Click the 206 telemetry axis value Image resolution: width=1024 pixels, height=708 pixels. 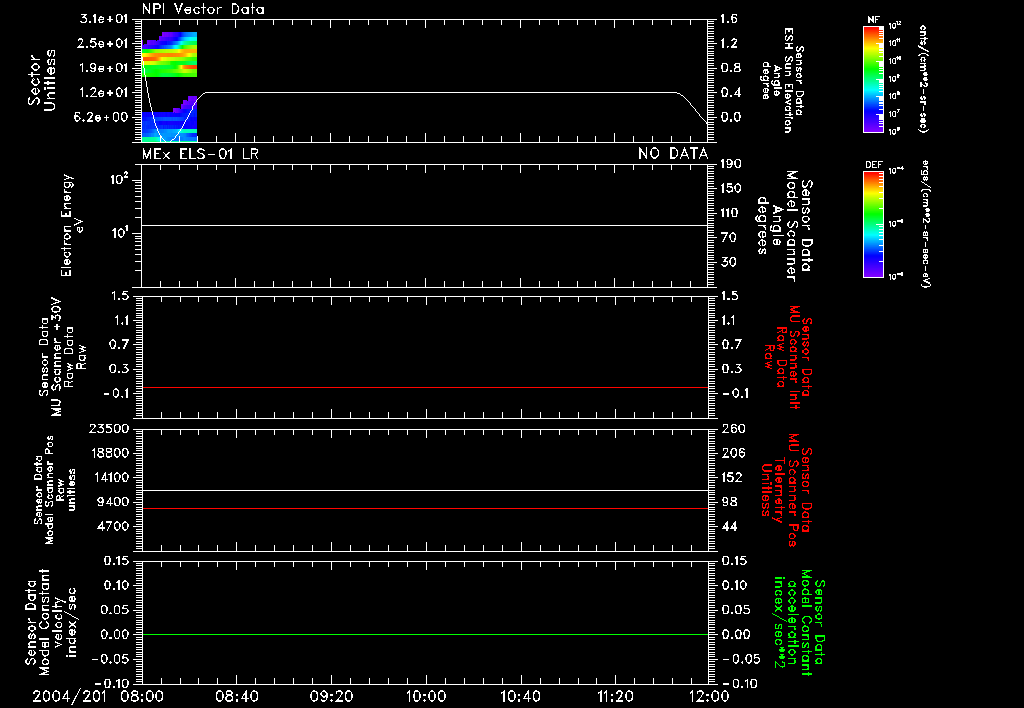[733, 453]
